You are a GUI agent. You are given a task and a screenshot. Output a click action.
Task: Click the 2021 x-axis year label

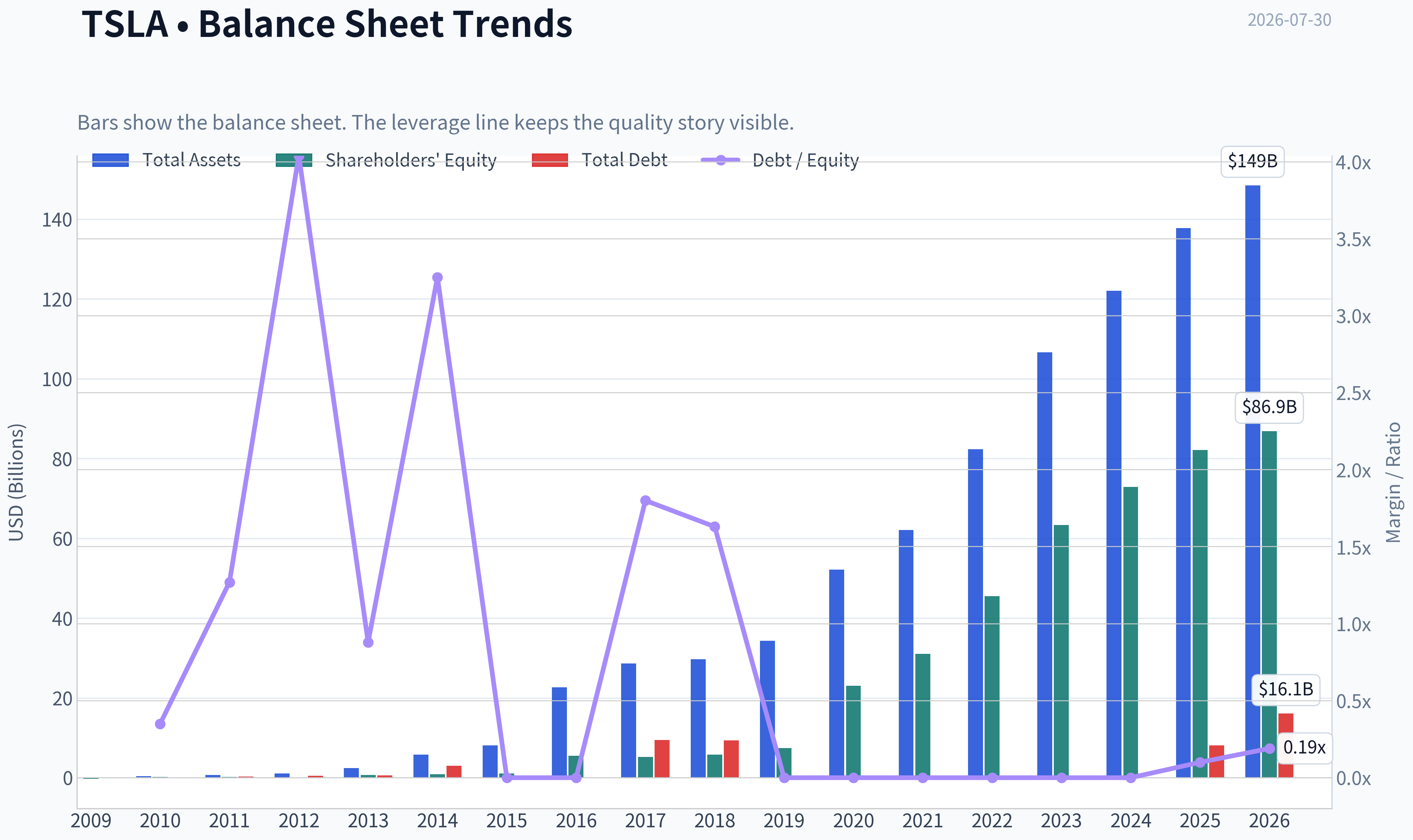tap(922, 821)
